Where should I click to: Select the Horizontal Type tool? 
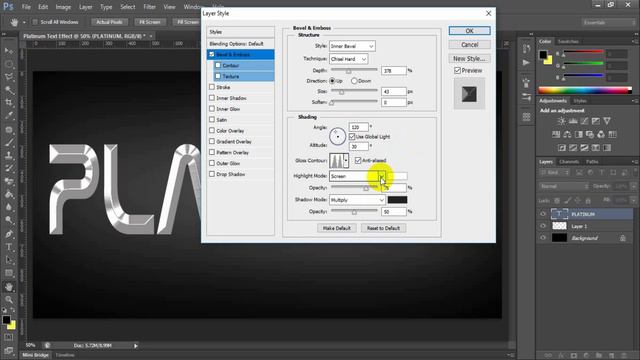coord(9,247)
